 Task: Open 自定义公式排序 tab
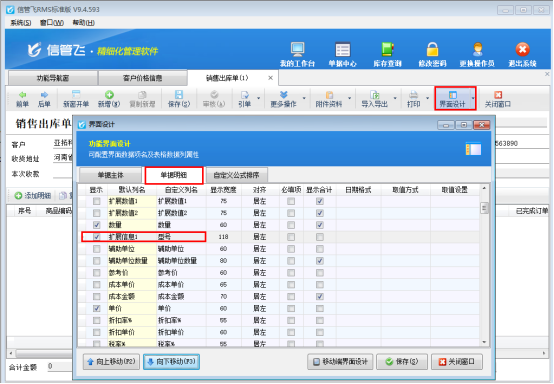[236, 175]
